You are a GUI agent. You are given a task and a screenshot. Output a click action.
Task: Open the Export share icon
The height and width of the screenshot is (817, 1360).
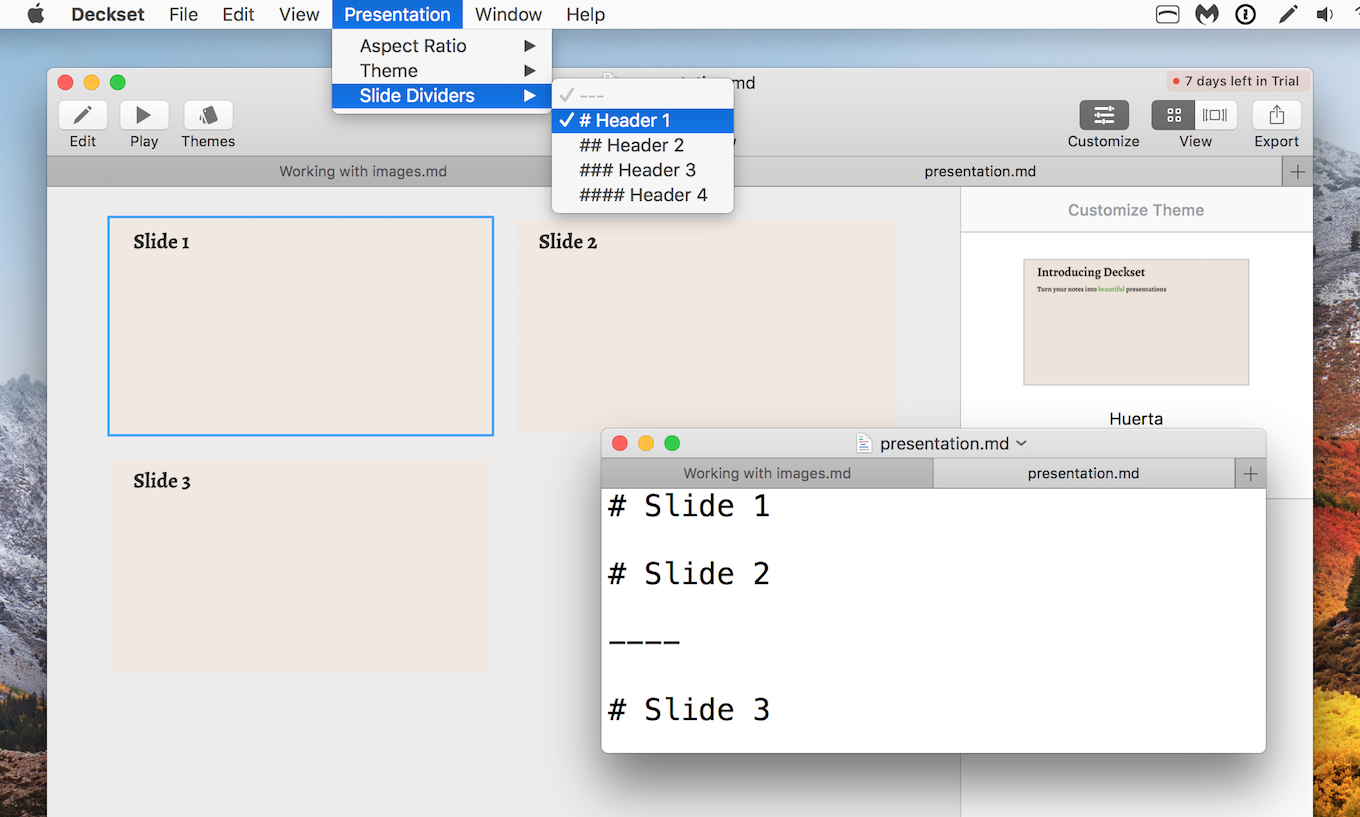coord(1276,115)
